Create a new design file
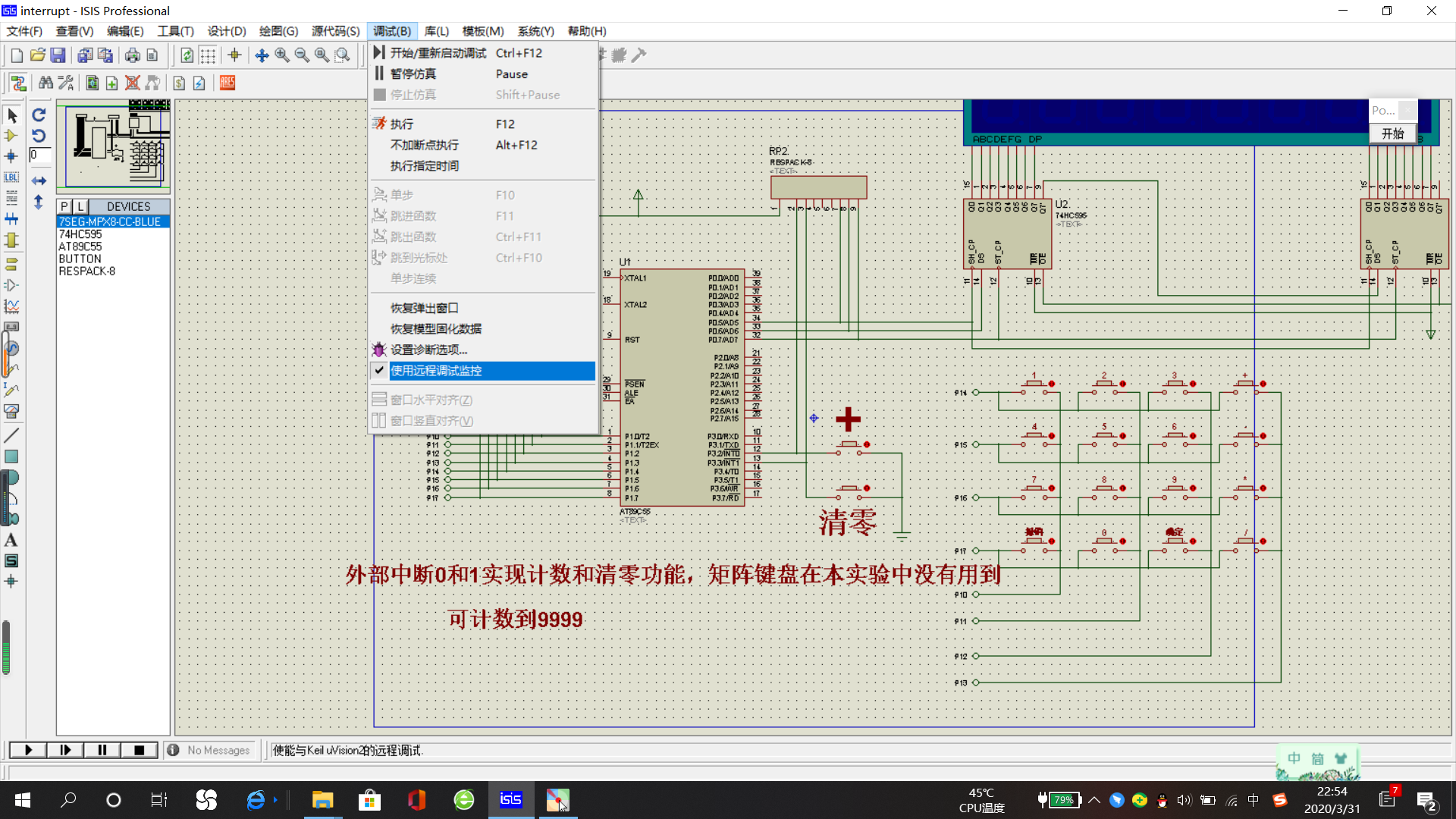The height and width of the screenshot is (819, 1456). 17,55
